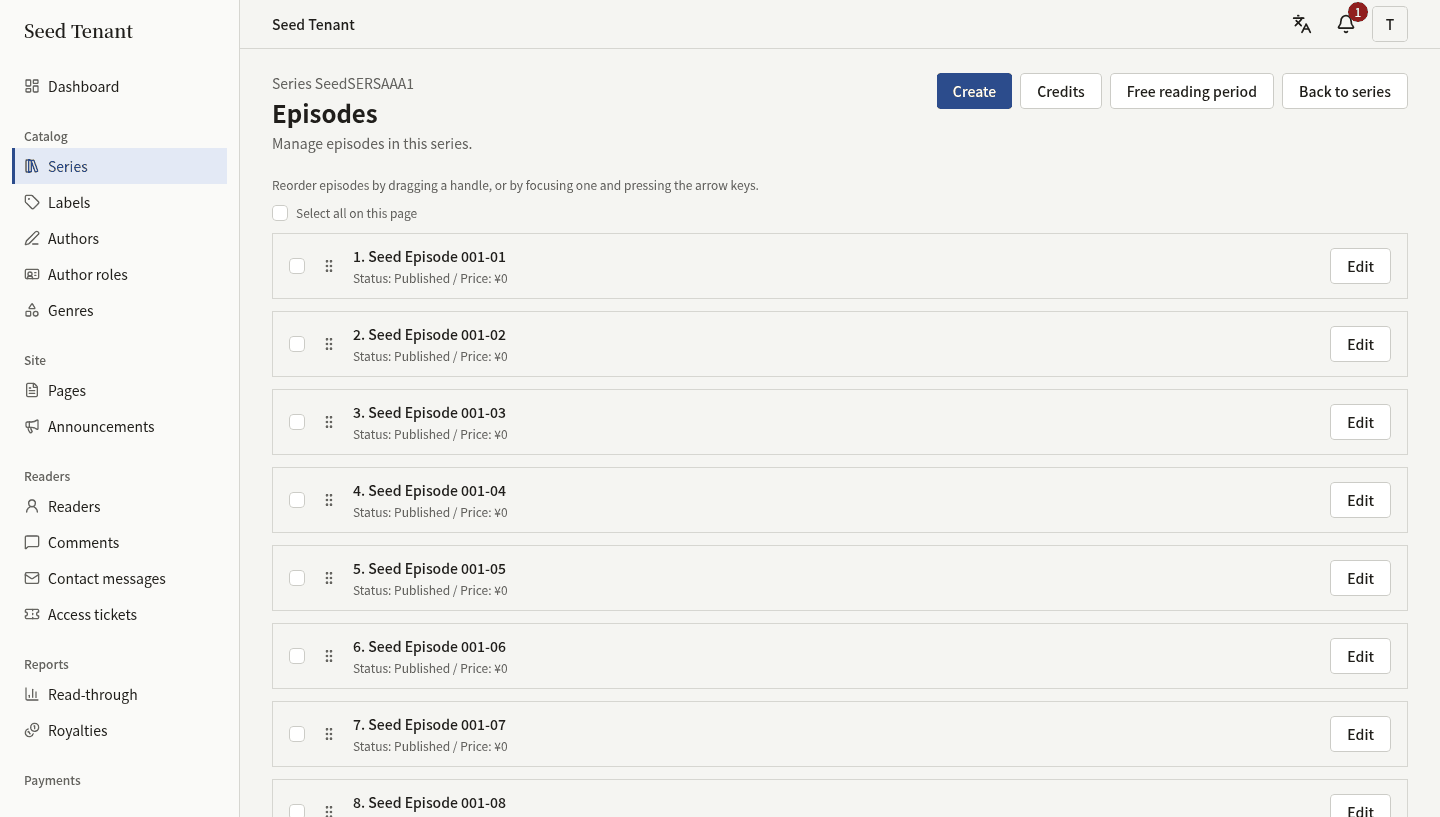
Task: Open Author roles in the sidebar
Action: (x=120, y=274)
